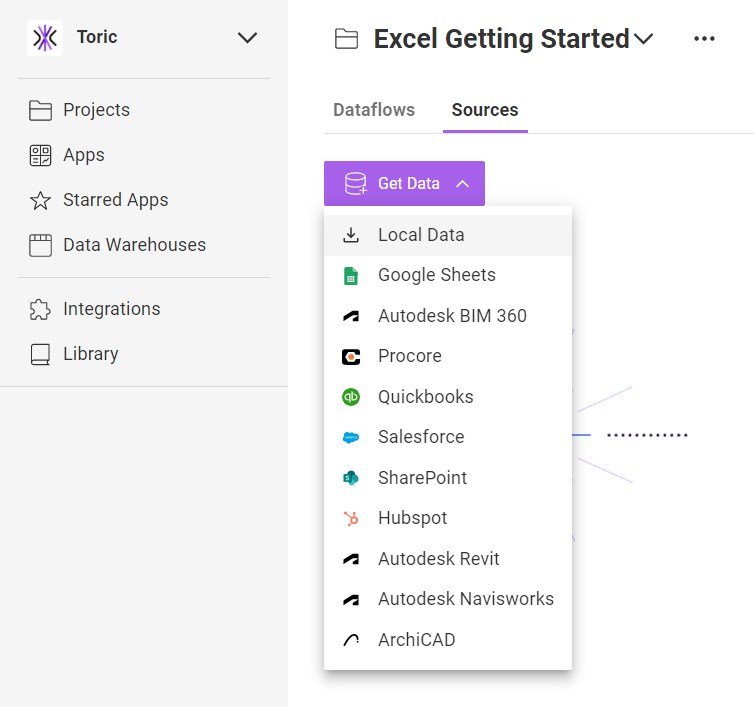
Task: Click the Quickbooks logo icon
Action: [351, 397]
